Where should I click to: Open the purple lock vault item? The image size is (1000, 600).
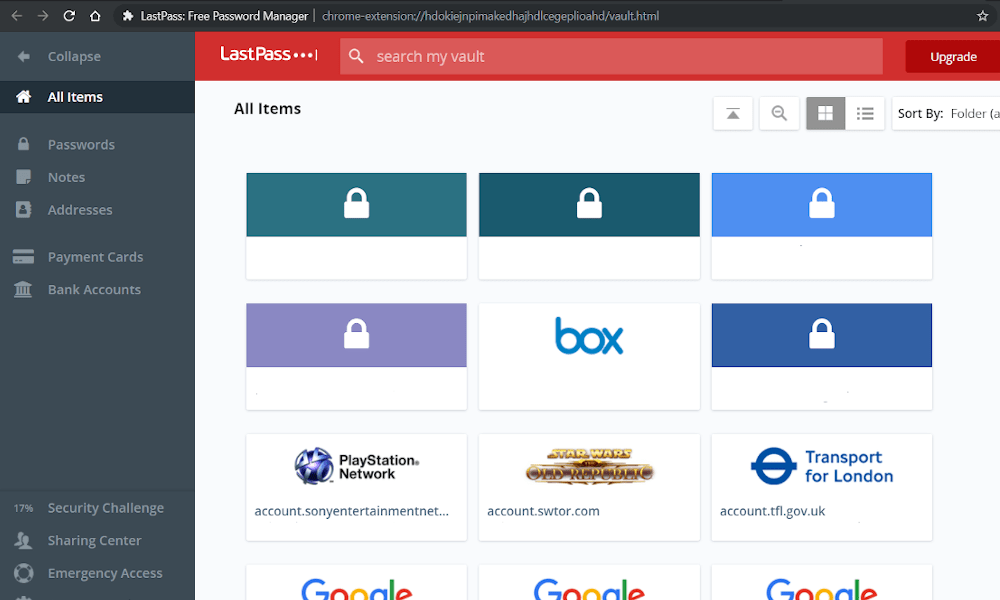(357, 356)
